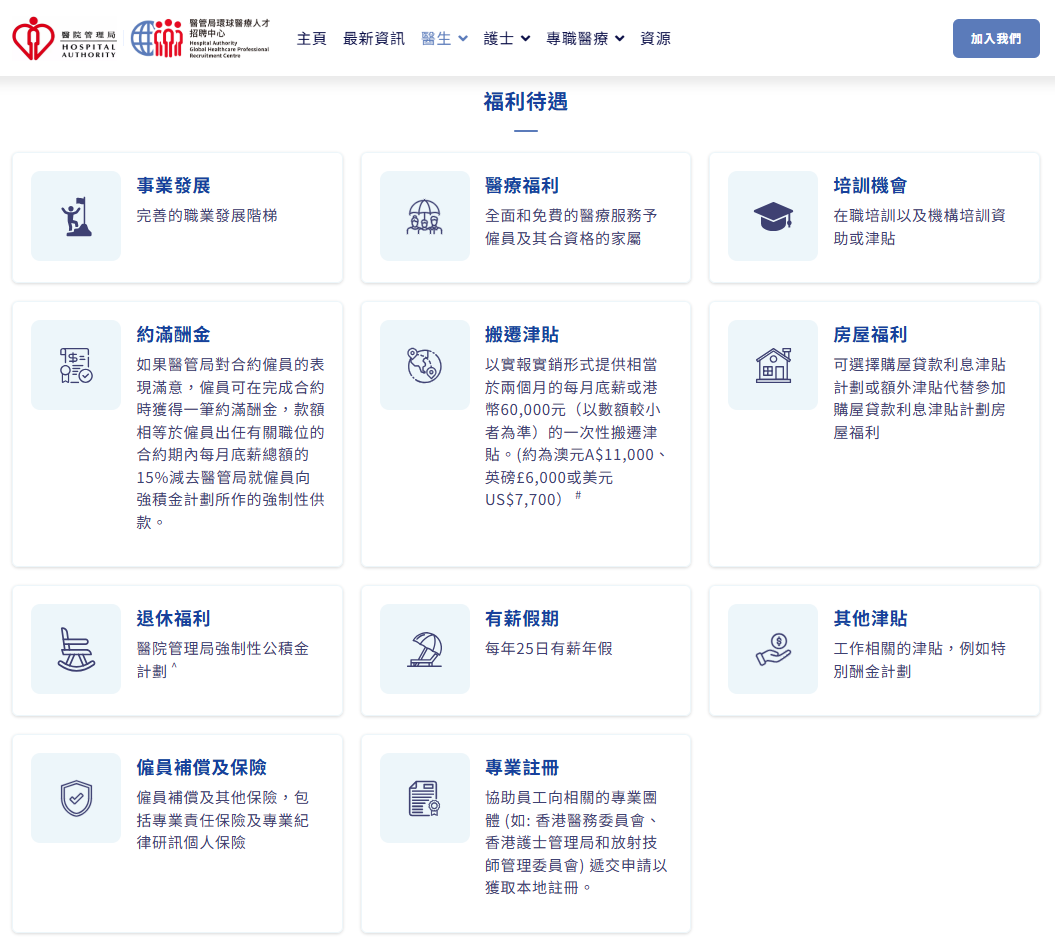1055x945 pixels.
Task: Click the employee compensation description text
Action: click(223, 820)
